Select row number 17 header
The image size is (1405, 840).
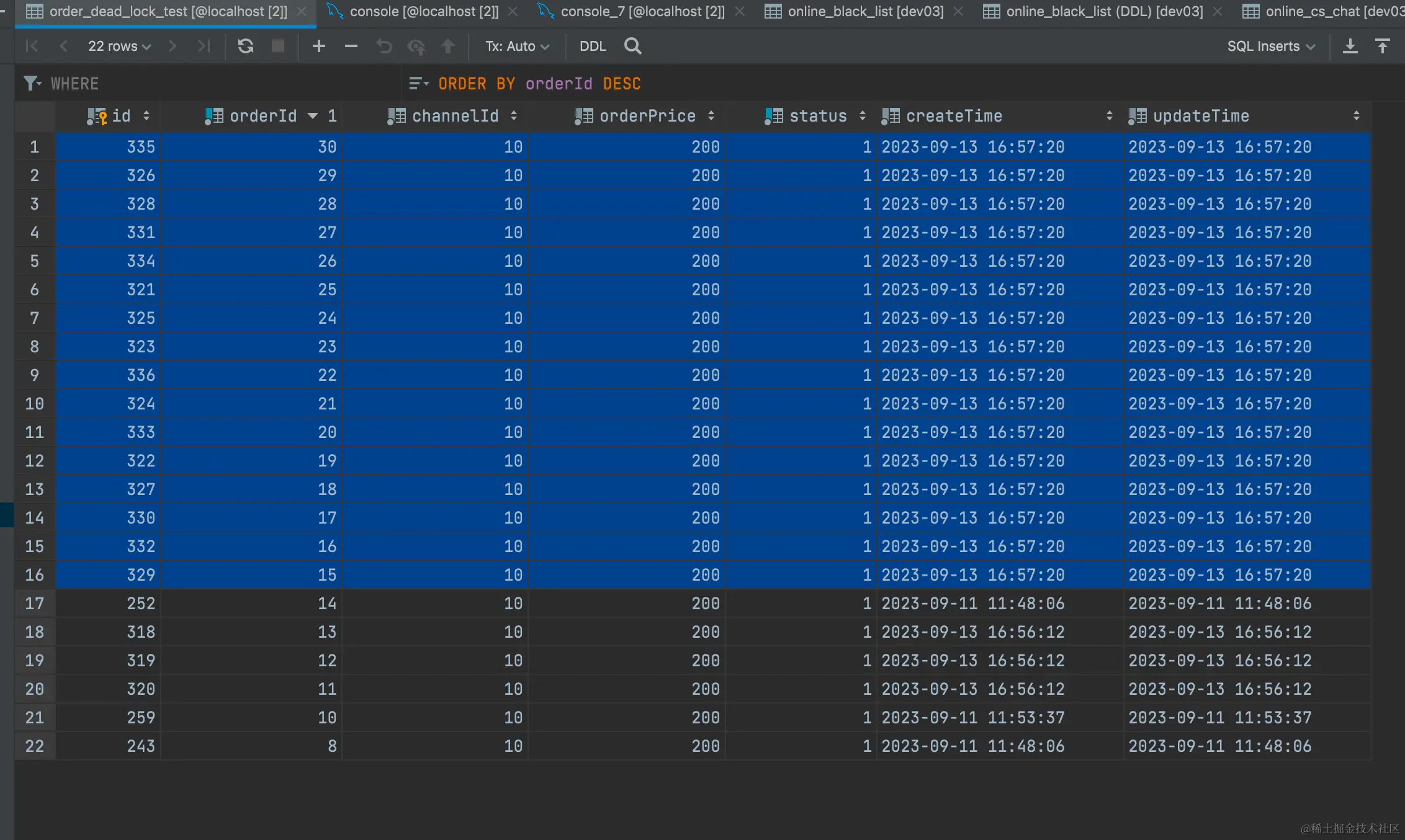(x=35, y=604)
